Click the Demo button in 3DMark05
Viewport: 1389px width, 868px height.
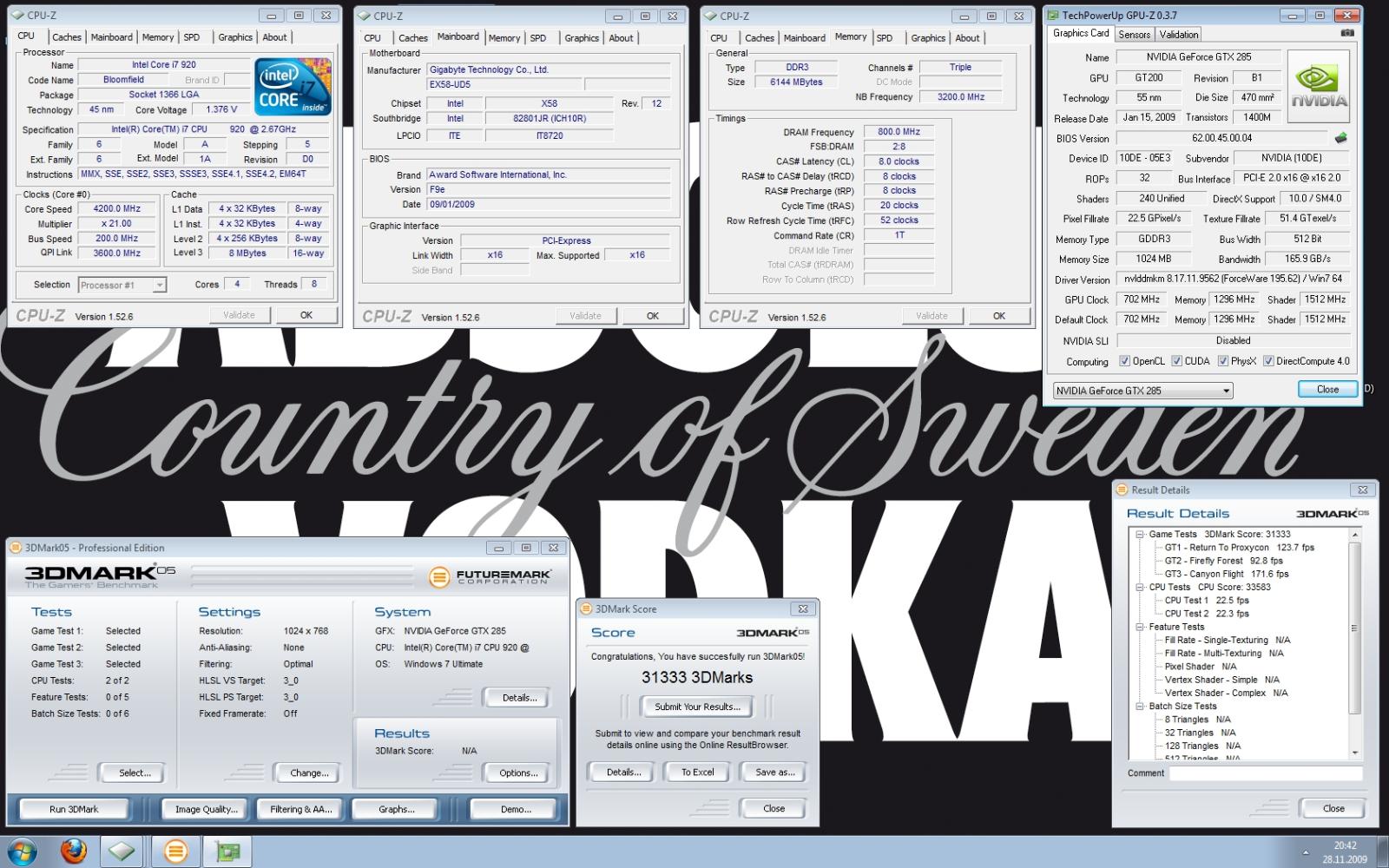[516, 809]
